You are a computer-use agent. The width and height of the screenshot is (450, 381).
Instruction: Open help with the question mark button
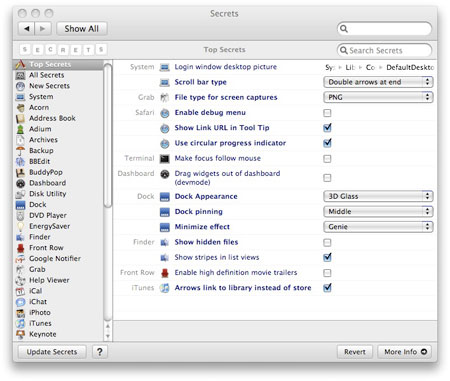pos(100,352)
